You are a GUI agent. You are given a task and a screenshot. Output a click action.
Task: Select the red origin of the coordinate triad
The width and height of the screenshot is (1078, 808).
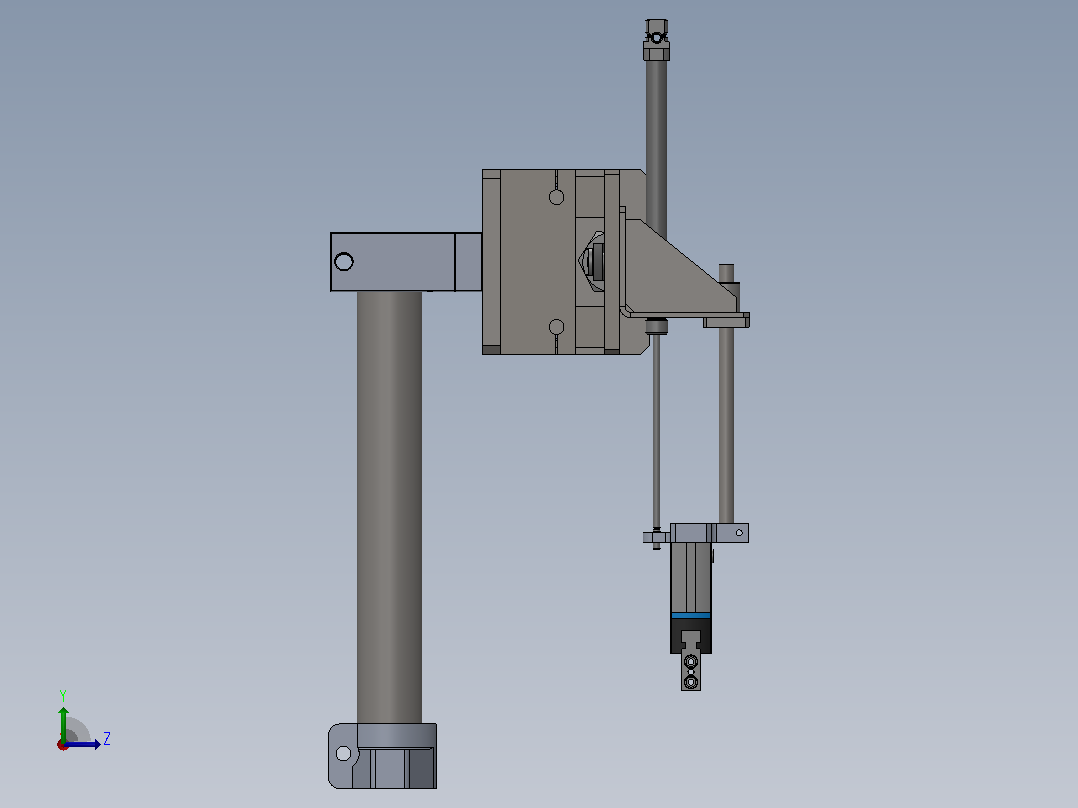tap(63, 745)
